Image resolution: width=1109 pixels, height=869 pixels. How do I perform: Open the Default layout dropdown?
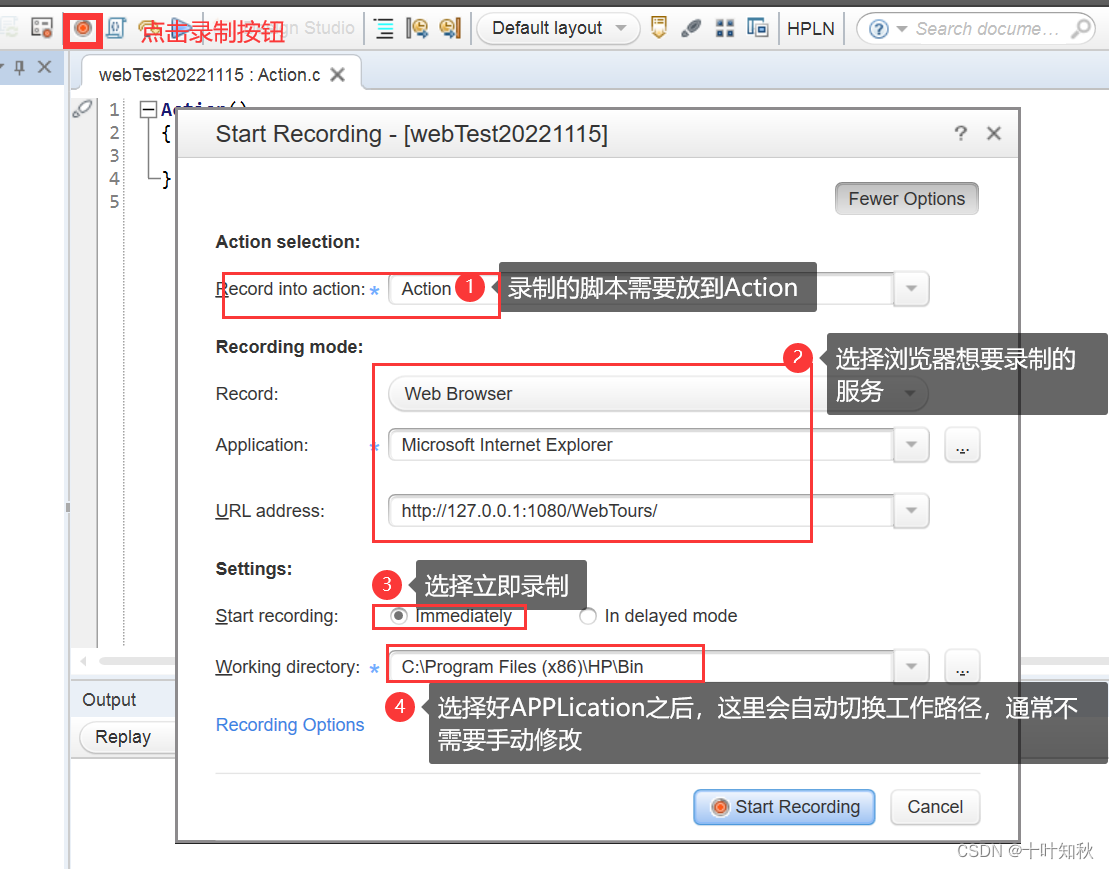point(559,28)
